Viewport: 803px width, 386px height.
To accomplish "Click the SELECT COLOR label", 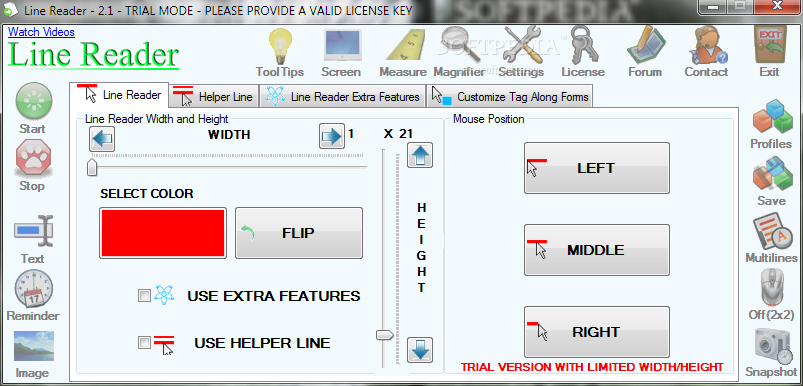I will tap(147, 194).
